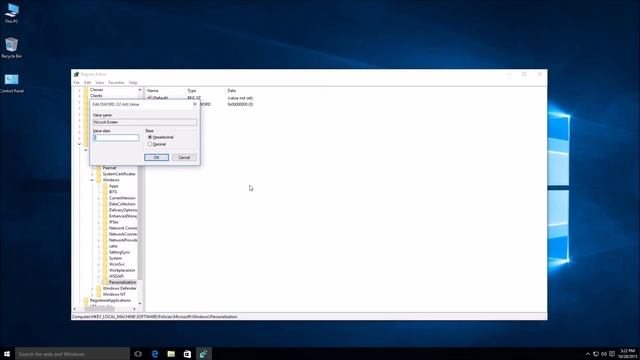Select Registry Editor taskbar icon
The height and width of the screenshot is (360, 640).
pos(203,354)
